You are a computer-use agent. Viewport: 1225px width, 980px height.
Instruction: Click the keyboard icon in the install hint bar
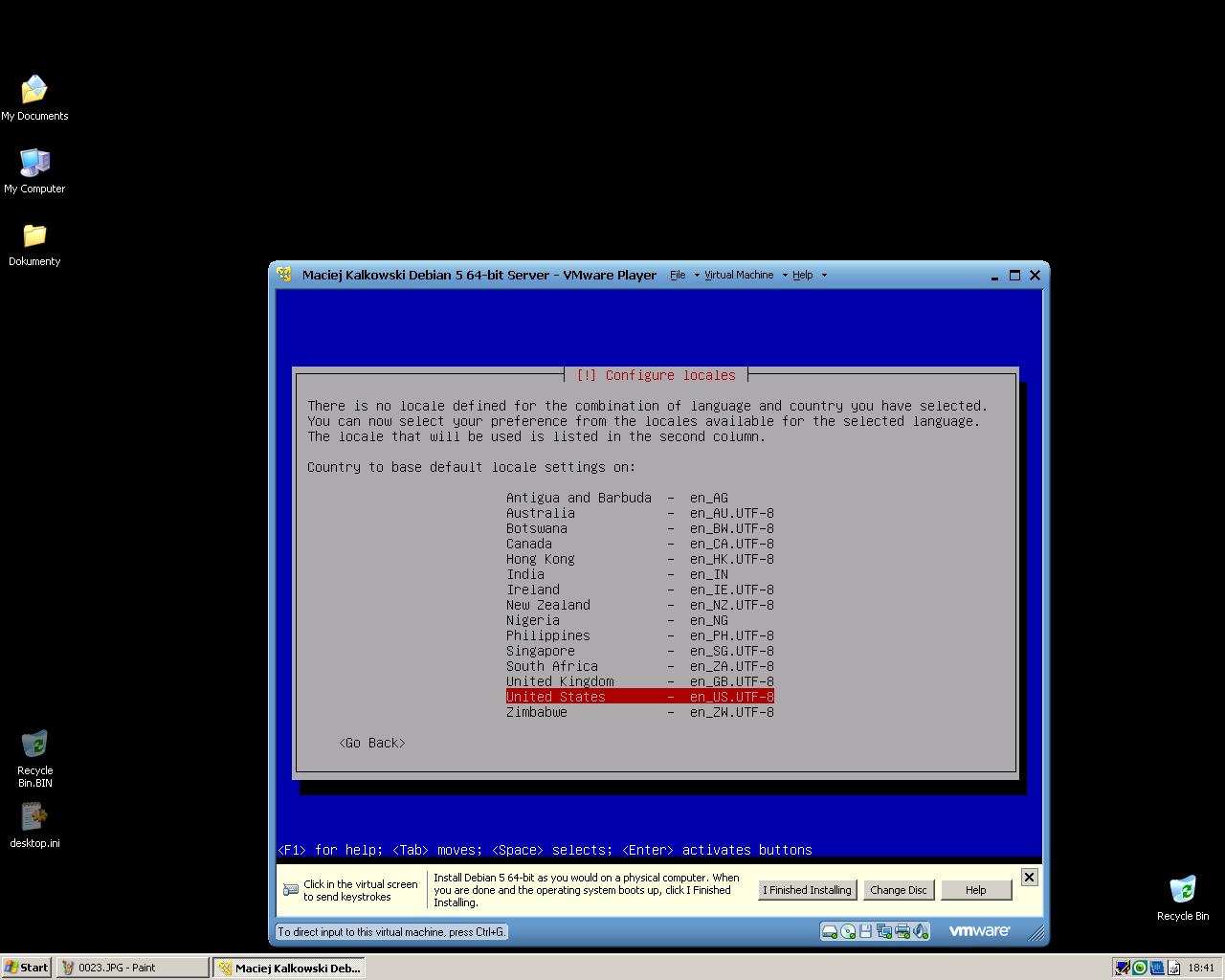click(x=291, y=890)
